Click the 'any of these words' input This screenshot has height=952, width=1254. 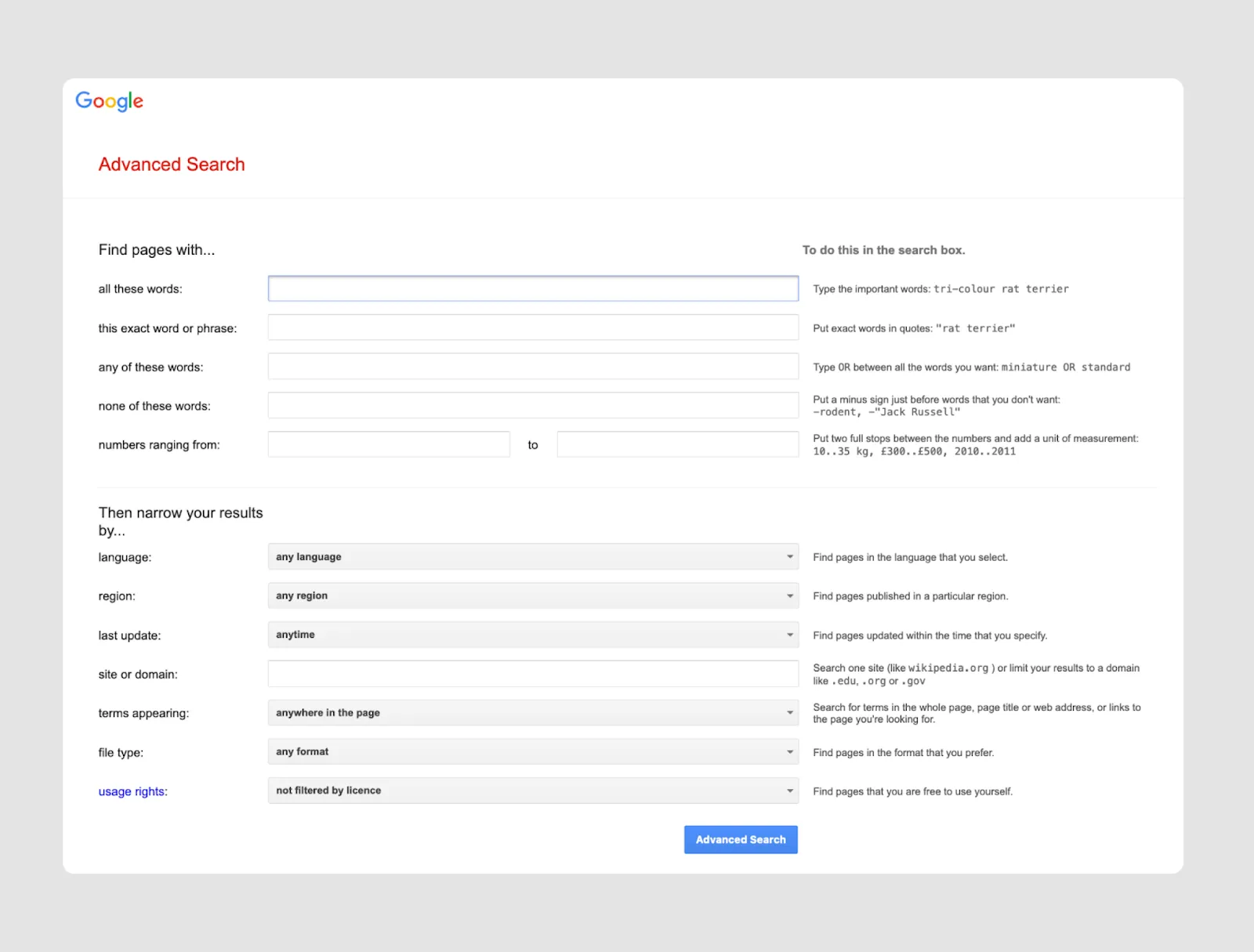[533, 366]
